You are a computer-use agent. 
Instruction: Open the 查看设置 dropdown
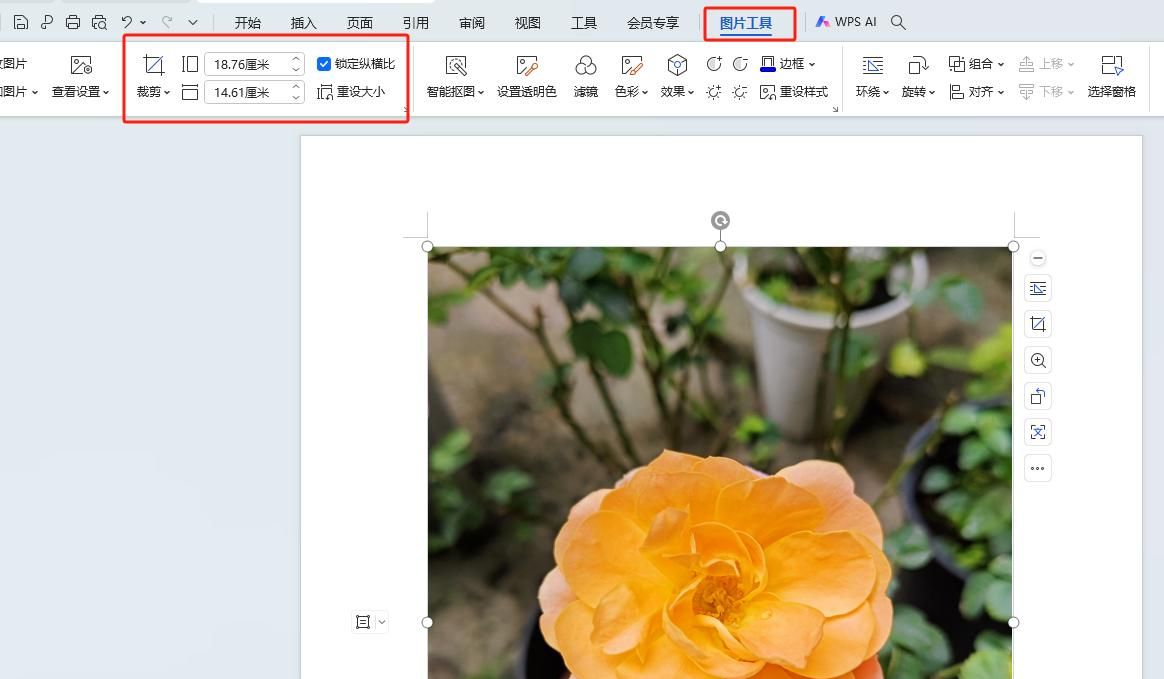80,91
